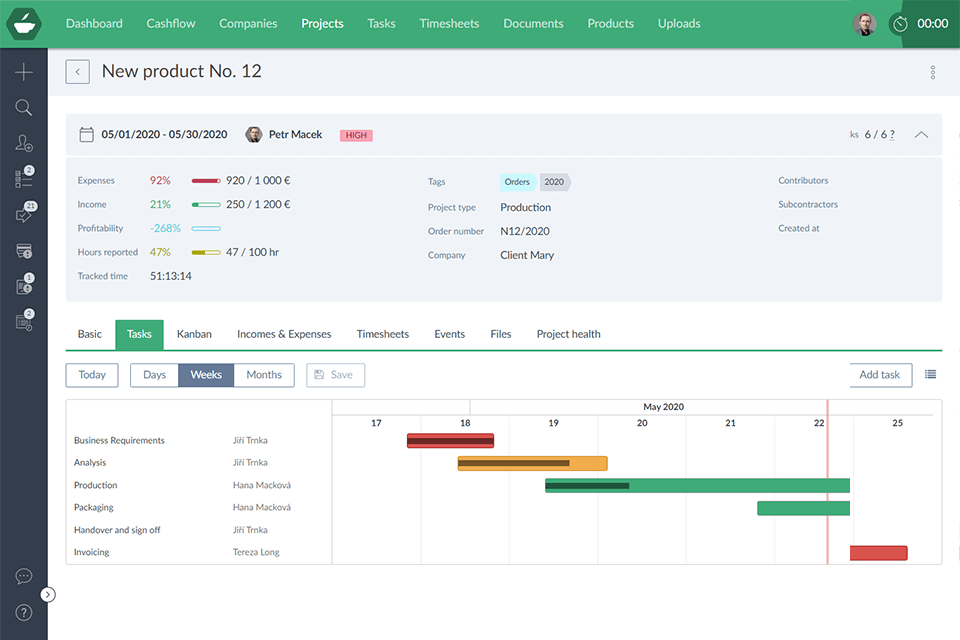Open the project Timesheets tab
This screenshot has width=960, height=640.
pyautogui.click(x=383, y=334)
